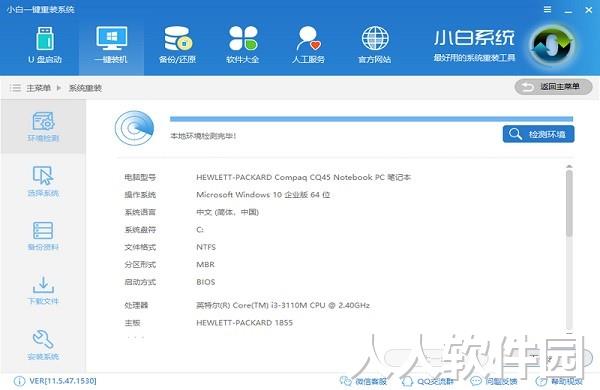Click the radar scan icon
The height and width of the screenshot is (390, 600).
coord(134,128)
